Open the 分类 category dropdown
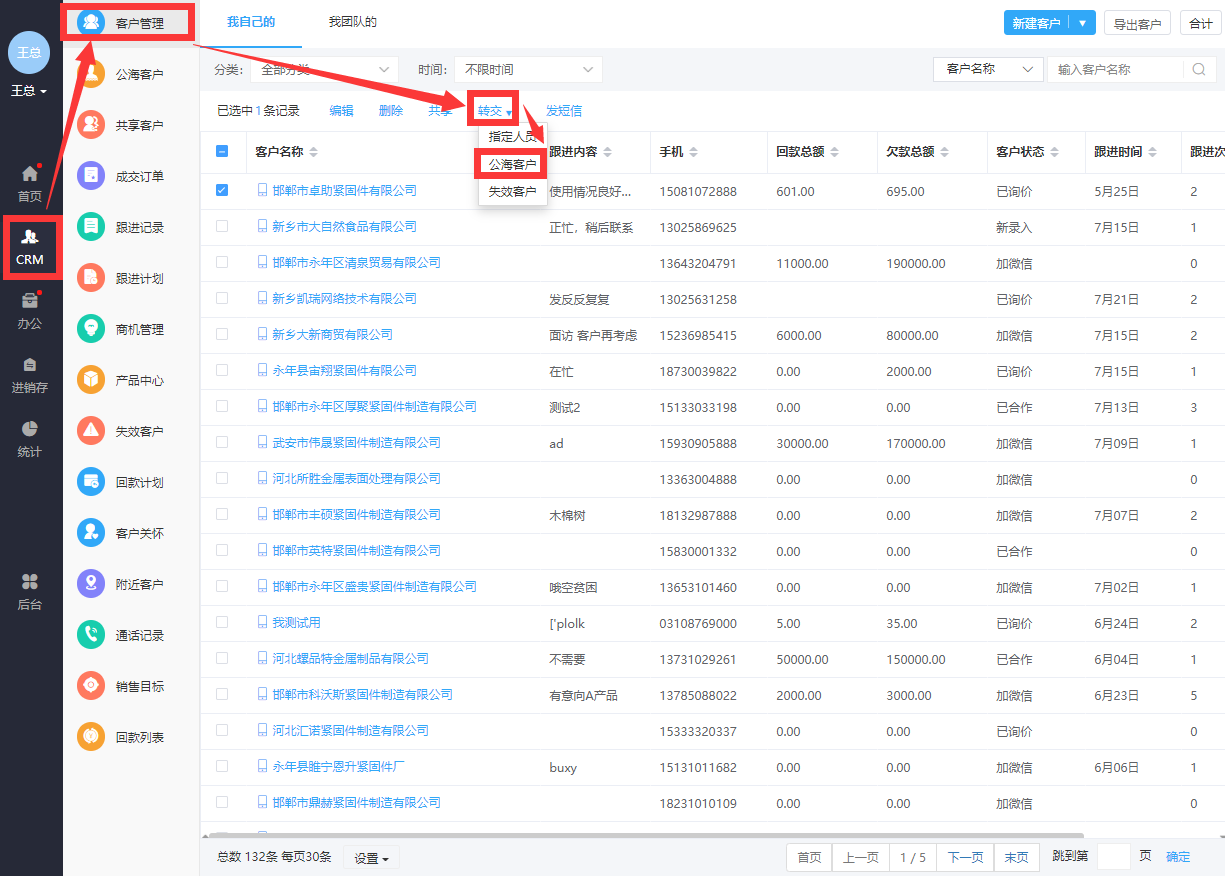 point(324,69)
